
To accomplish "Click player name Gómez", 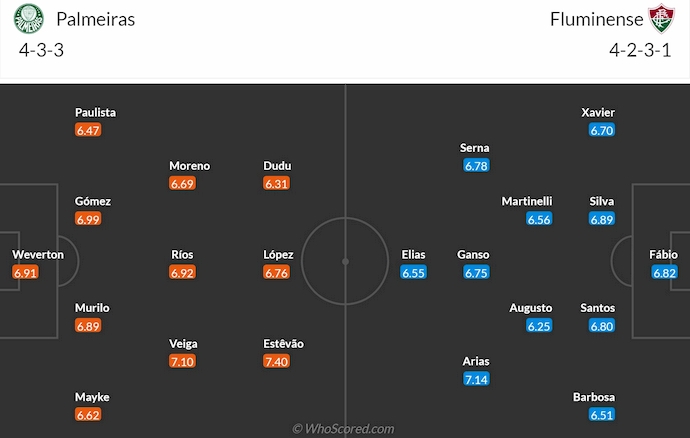I will (x=93, y=201).
